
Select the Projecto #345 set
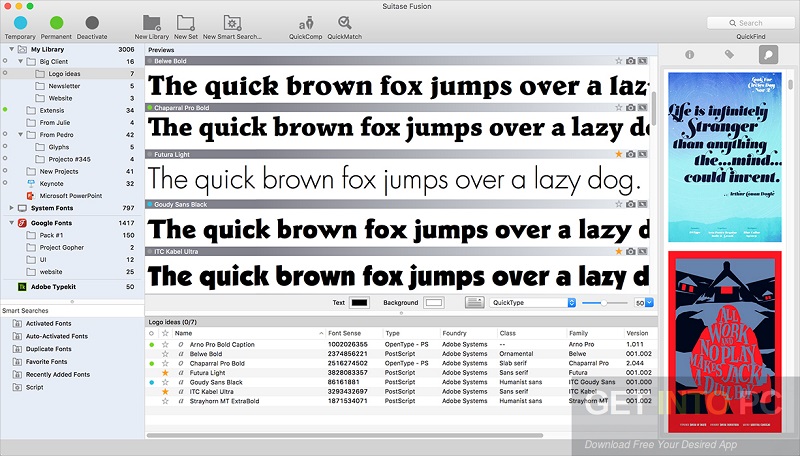69,159
